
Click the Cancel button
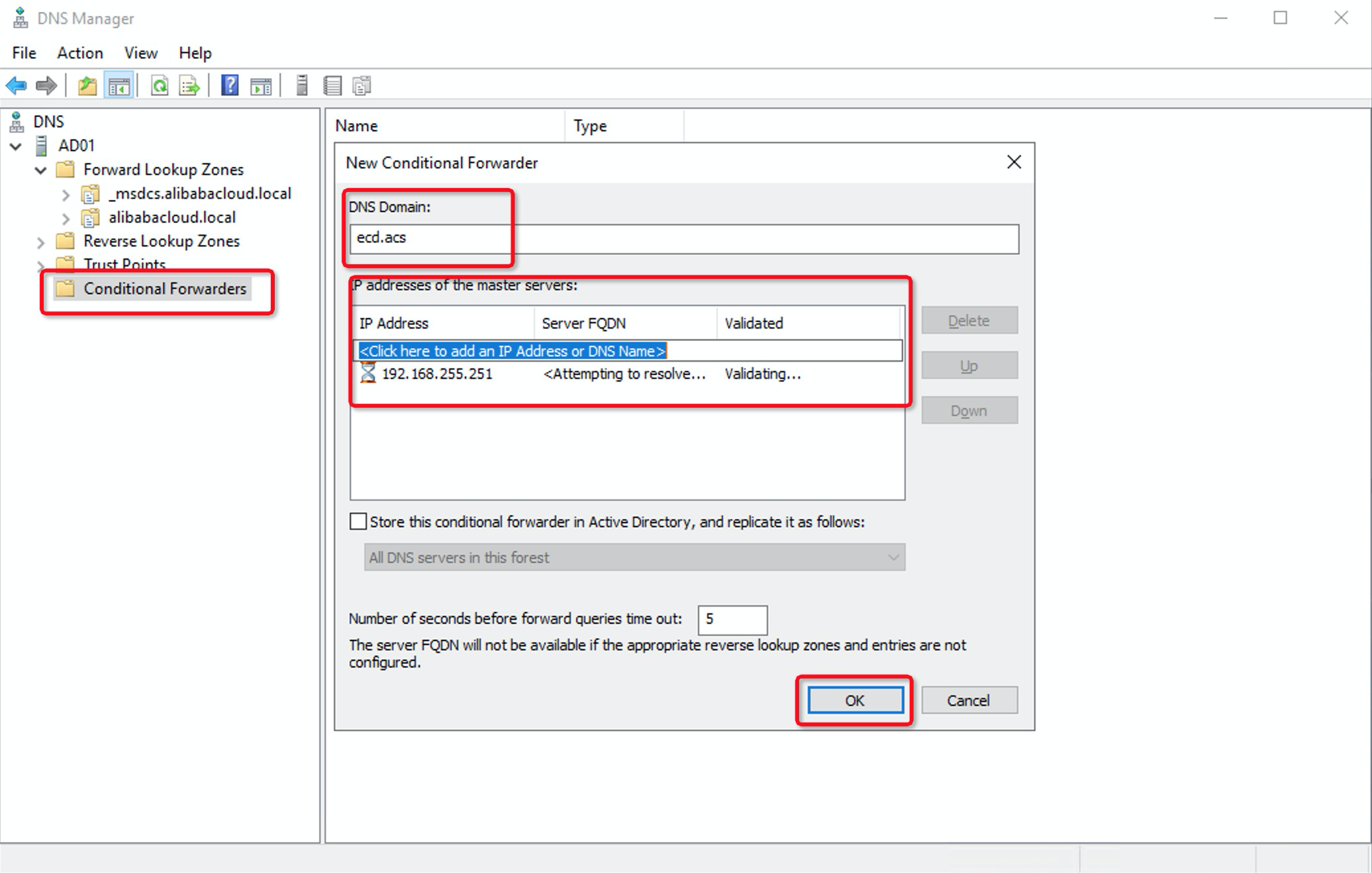[x=969, y=700]
